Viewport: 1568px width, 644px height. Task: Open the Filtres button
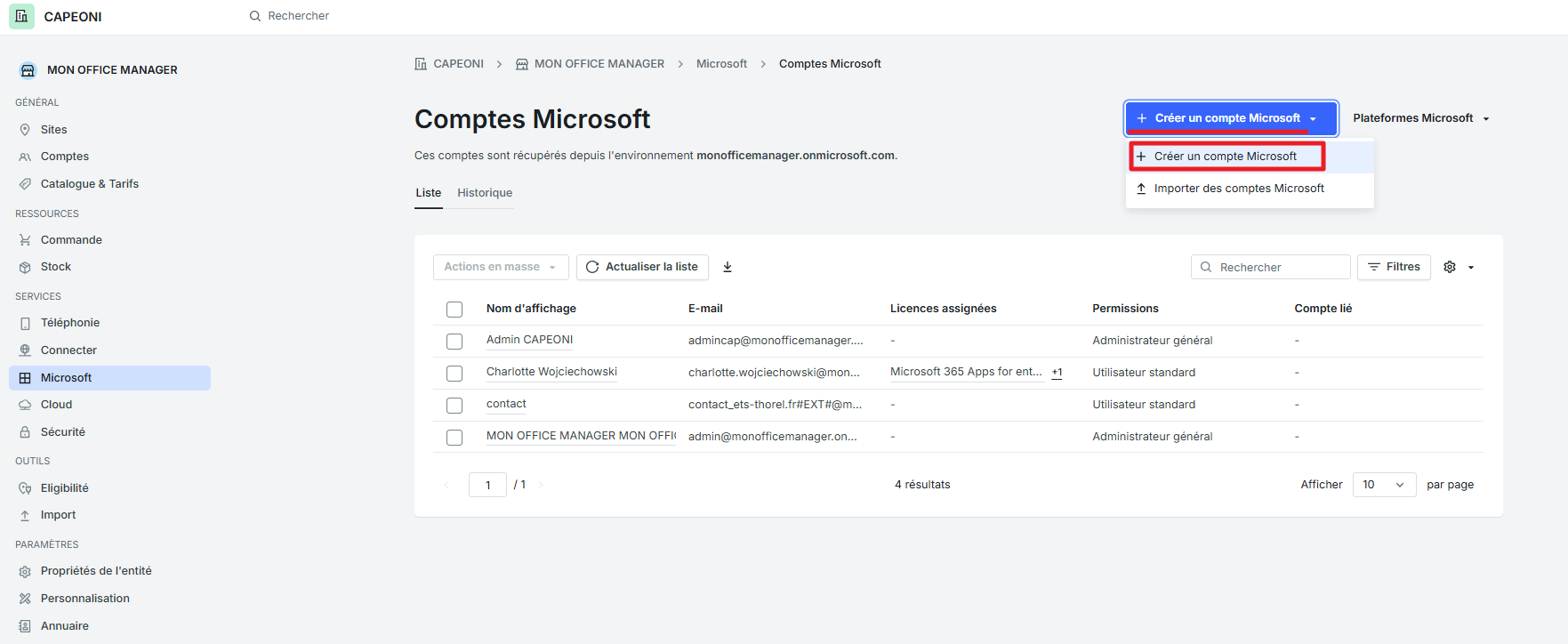[x=1394, y=267]
